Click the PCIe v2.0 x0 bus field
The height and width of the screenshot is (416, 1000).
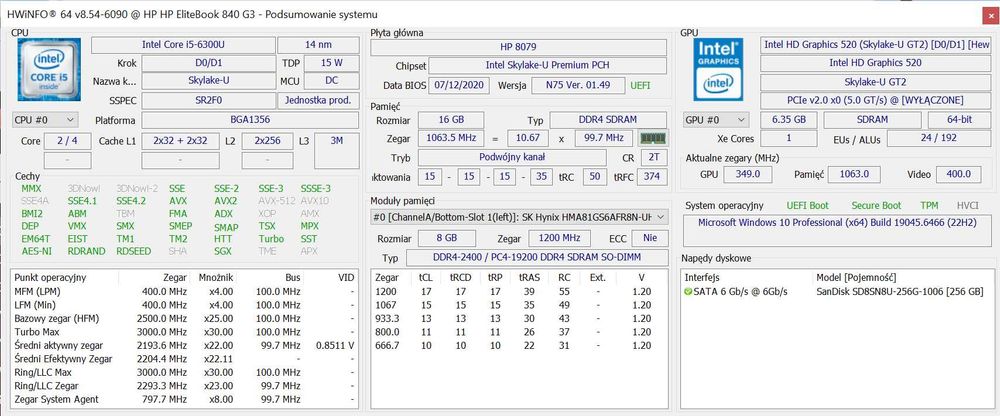click(876, 101)
